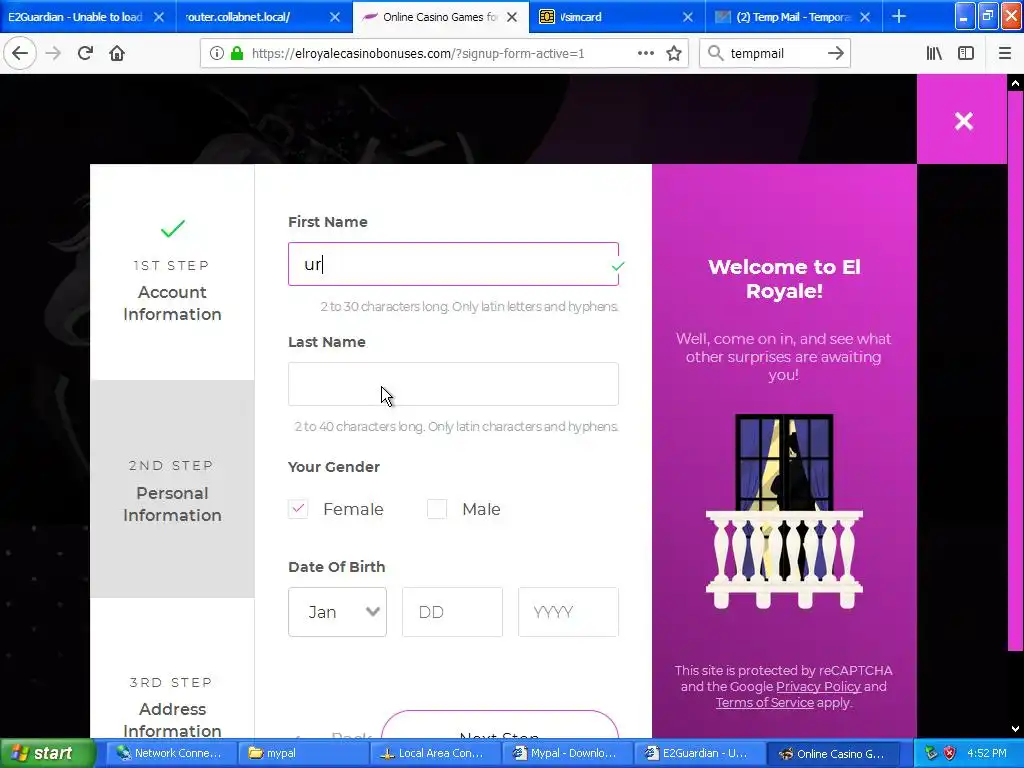1024x768 pixels.
Task: Open the Firefox hamburger menu
Action: click(1004, 53)
